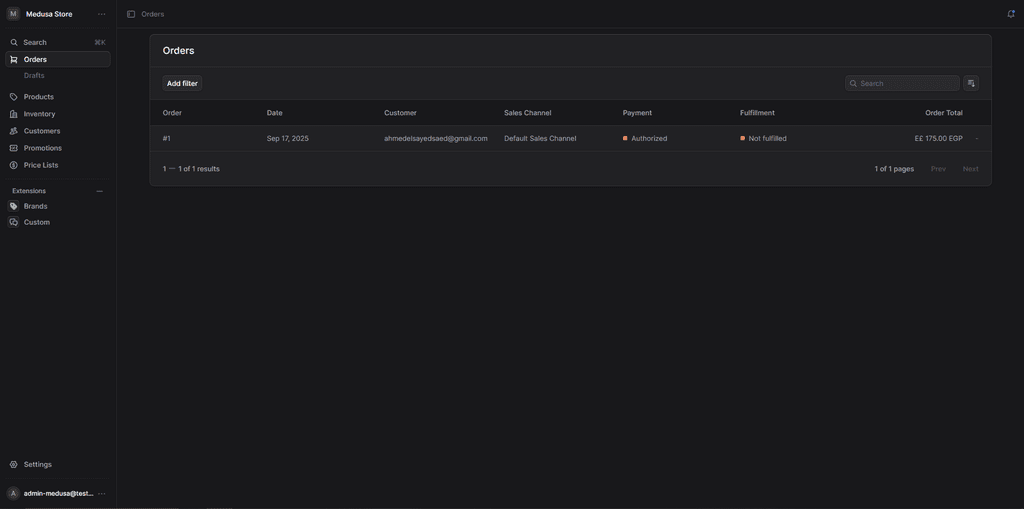Click the Inventory building icon
Viewport: 1024px width, 509px height.
(14, 114)
